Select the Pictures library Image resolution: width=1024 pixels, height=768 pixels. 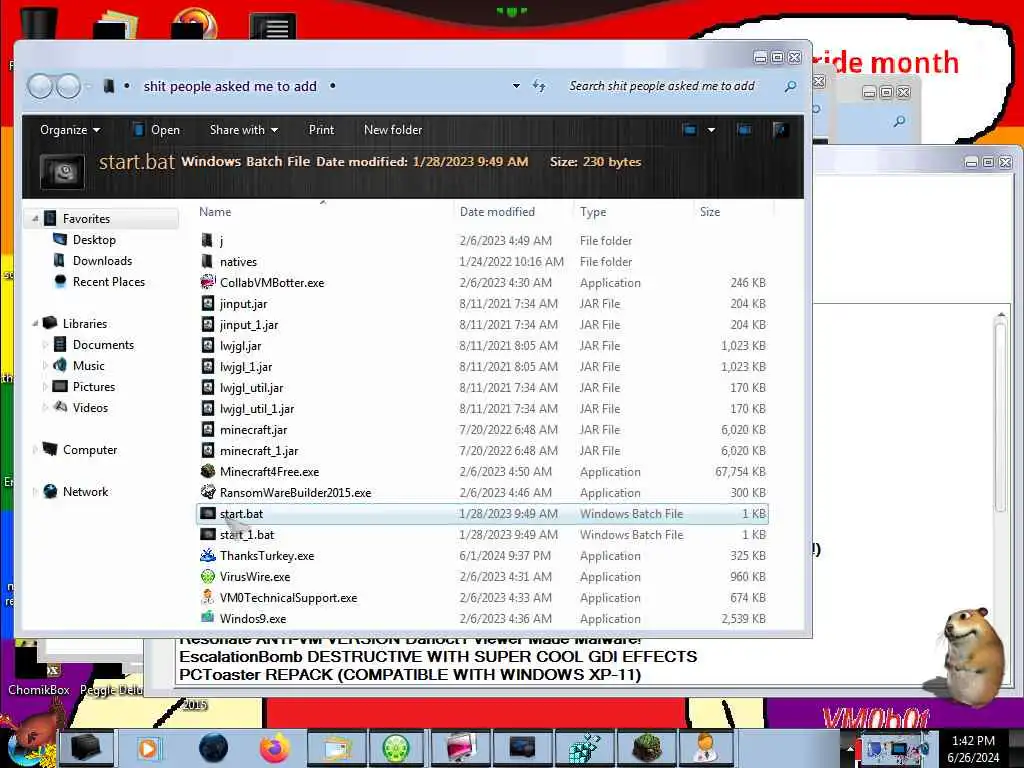(93, 387)
